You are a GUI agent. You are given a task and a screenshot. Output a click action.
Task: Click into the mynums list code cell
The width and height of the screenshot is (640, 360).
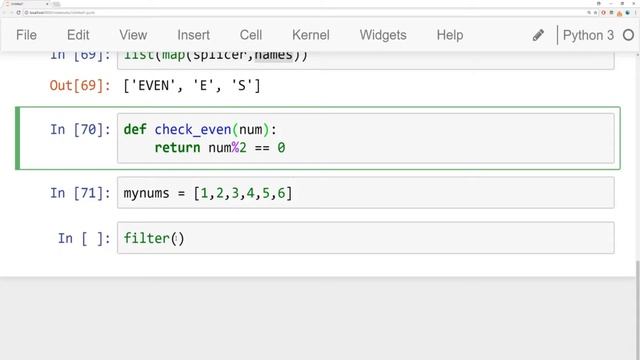click(x=366, y=193)
